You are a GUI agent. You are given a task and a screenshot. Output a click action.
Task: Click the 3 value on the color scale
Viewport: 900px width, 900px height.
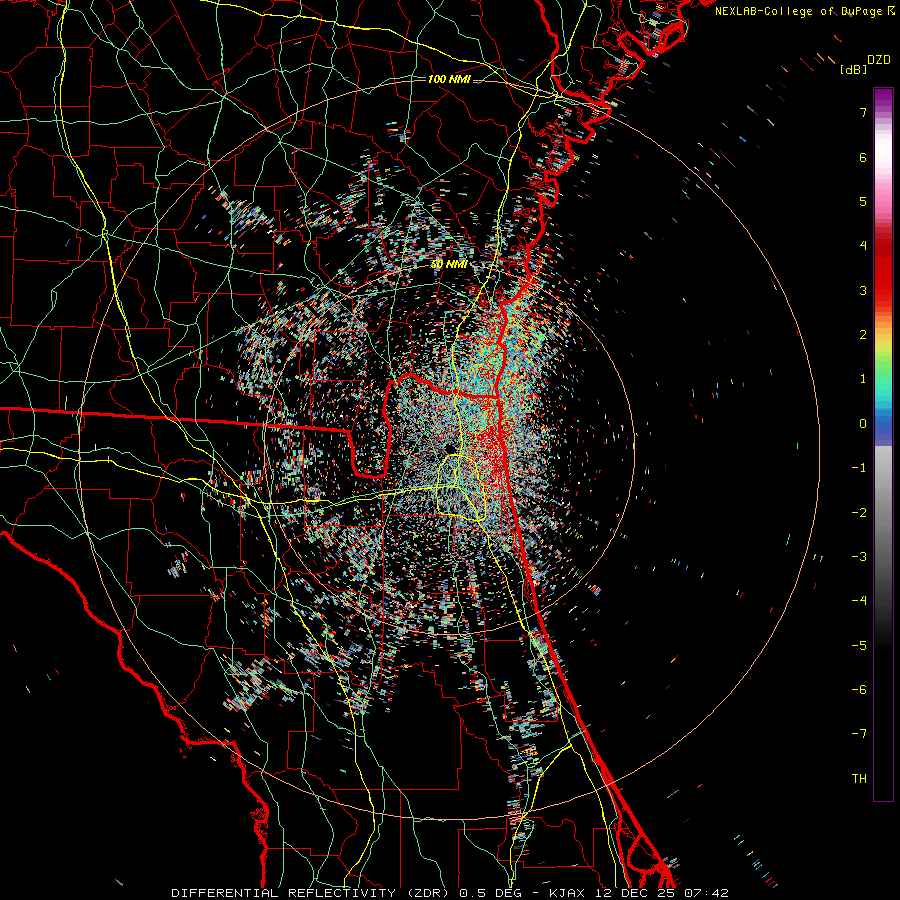coord(863,290)
